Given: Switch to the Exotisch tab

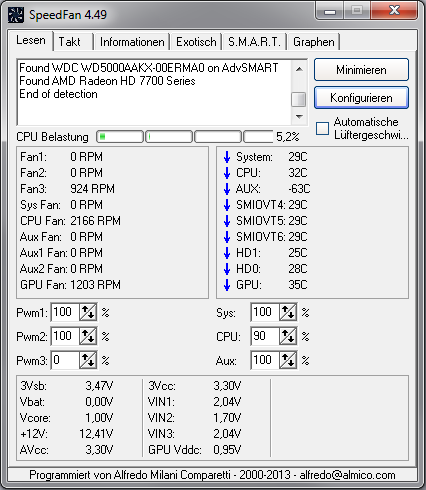Looking at the screenshot, I should [196, 42].
